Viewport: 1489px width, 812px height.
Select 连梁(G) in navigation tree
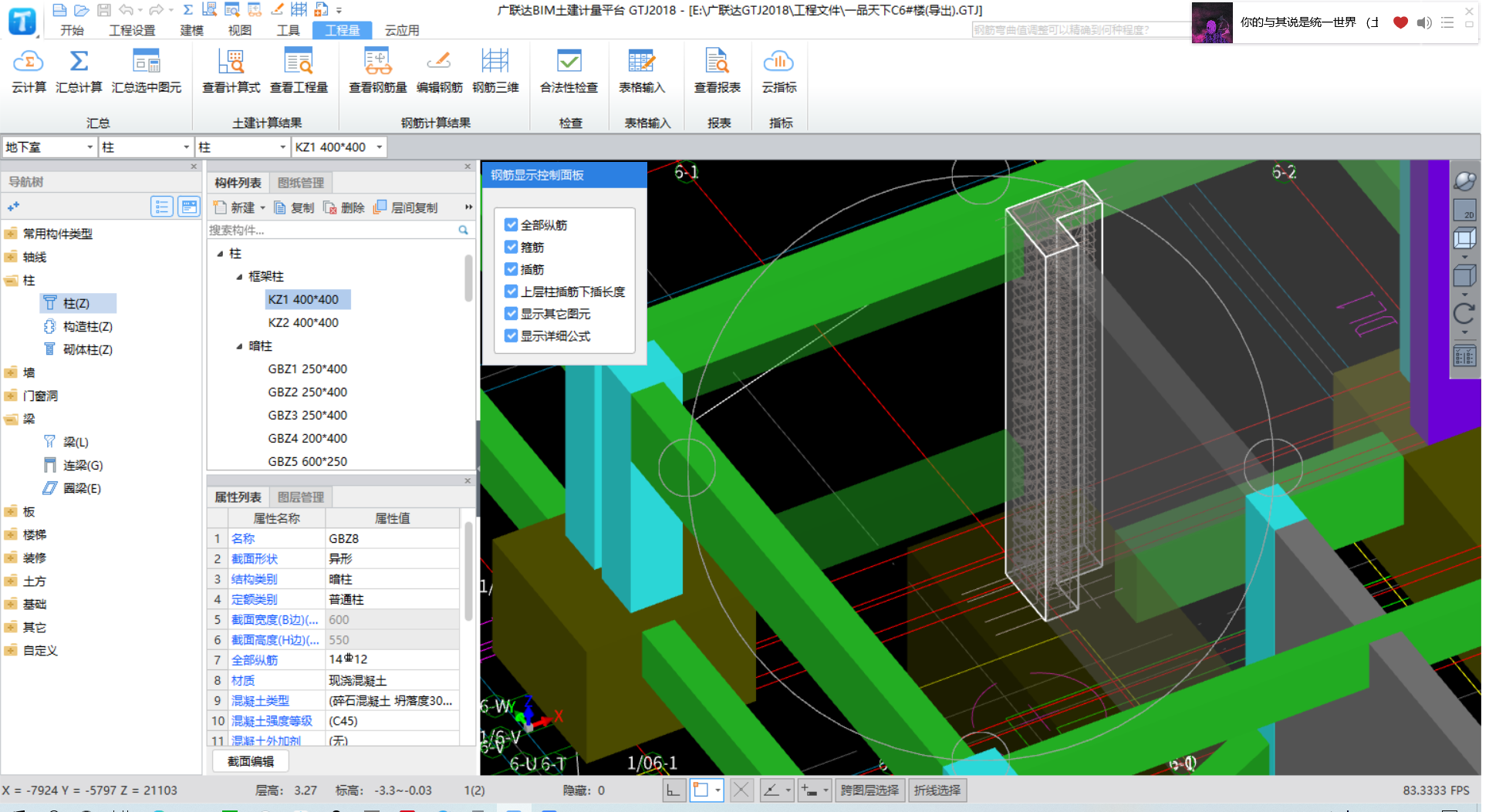(73, 466)
